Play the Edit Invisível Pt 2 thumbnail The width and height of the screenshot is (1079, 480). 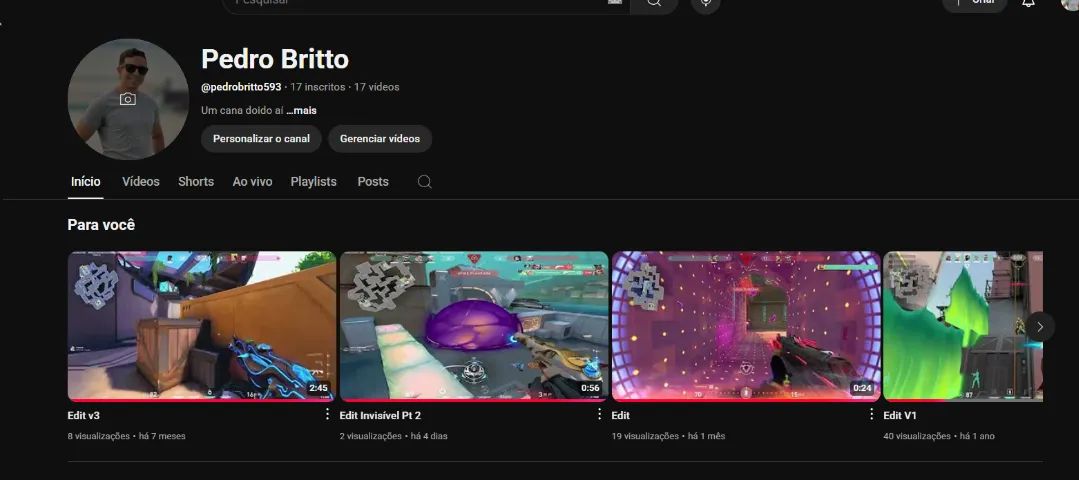click(474, 326)
